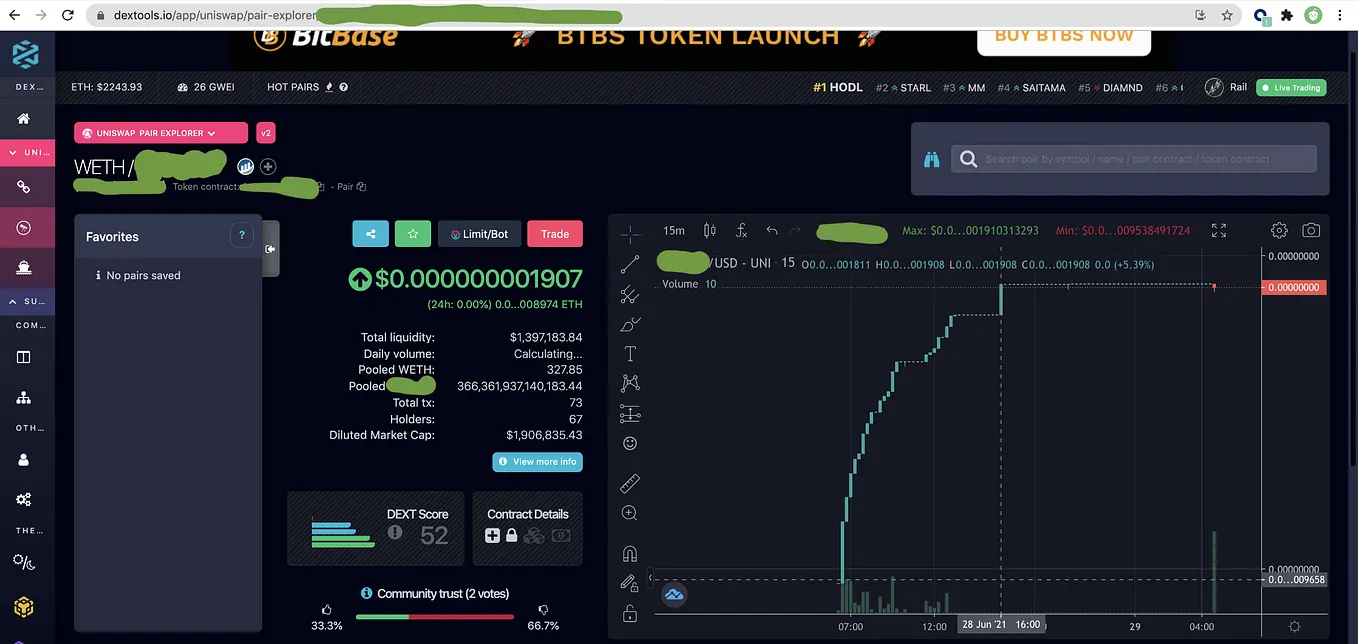Collapse the Favorites panel with the arrow tab
The width and height of the screenshot is (1358, 644).
270,248
